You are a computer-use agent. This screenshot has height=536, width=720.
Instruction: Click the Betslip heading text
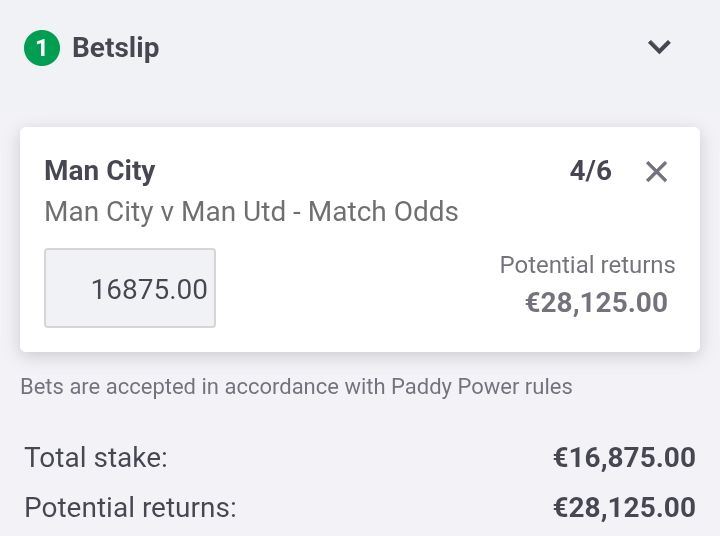(116, 48)
